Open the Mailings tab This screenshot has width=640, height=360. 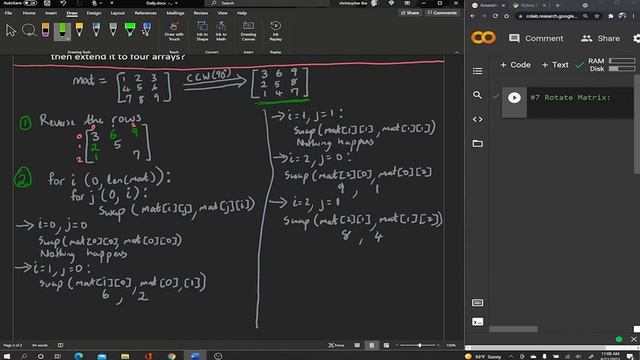(x=175, y=13)
